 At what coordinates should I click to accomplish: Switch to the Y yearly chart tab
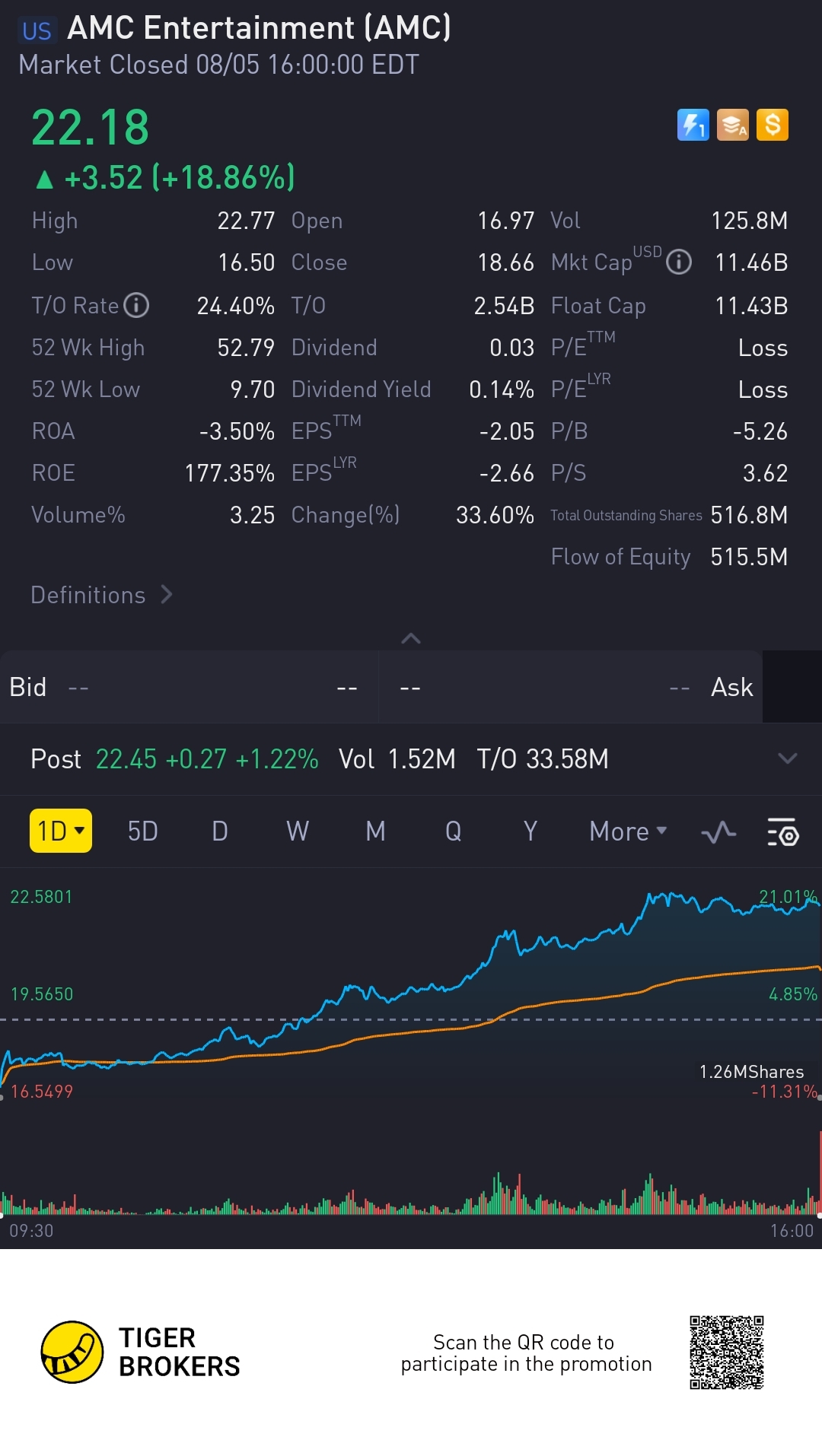[530, 831]
